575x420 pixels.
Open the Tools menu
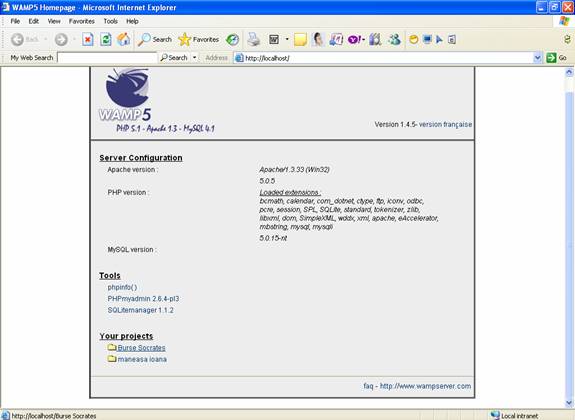click(x=110, y=21)
